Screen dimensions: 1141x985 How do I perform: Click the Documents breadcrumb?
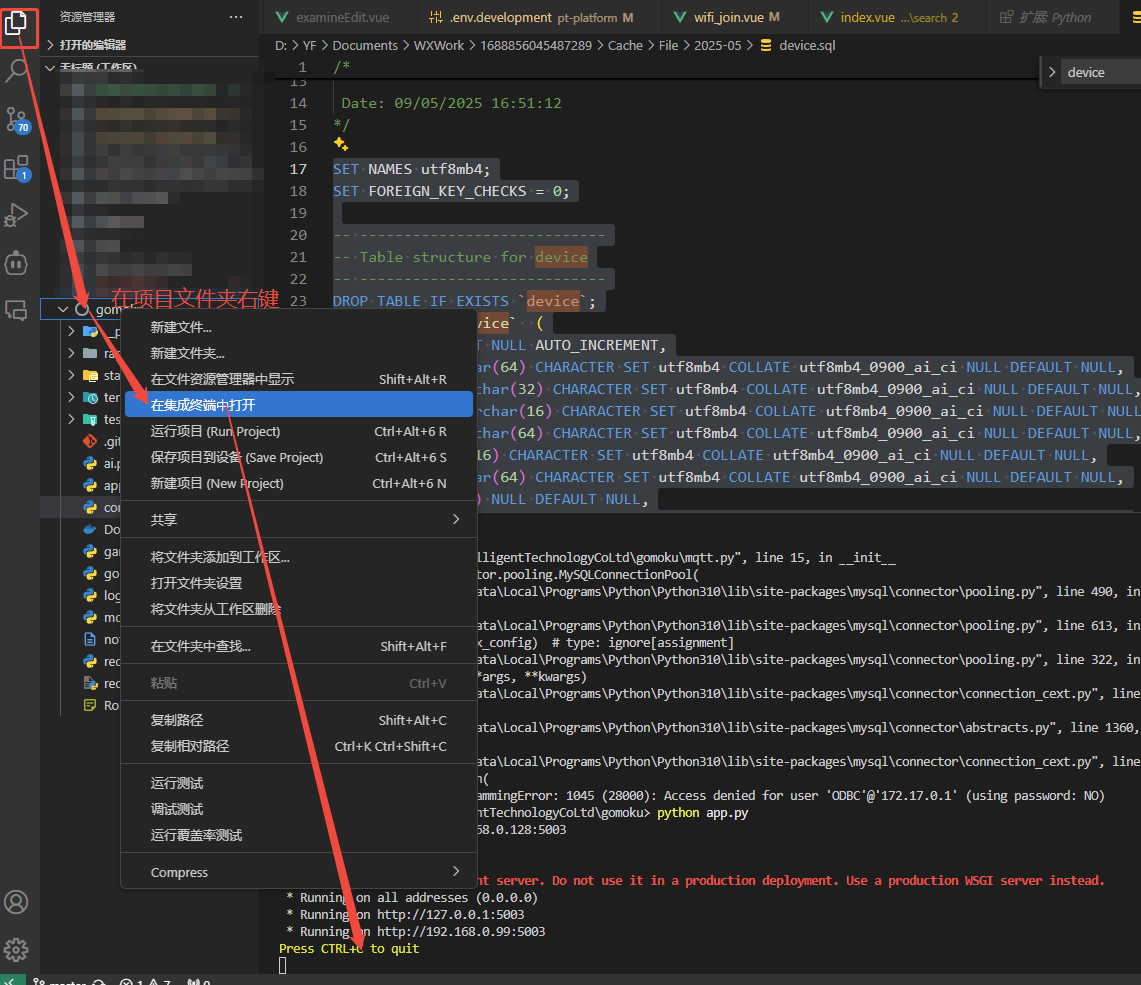pyautogui.click(x=365, y=45)
